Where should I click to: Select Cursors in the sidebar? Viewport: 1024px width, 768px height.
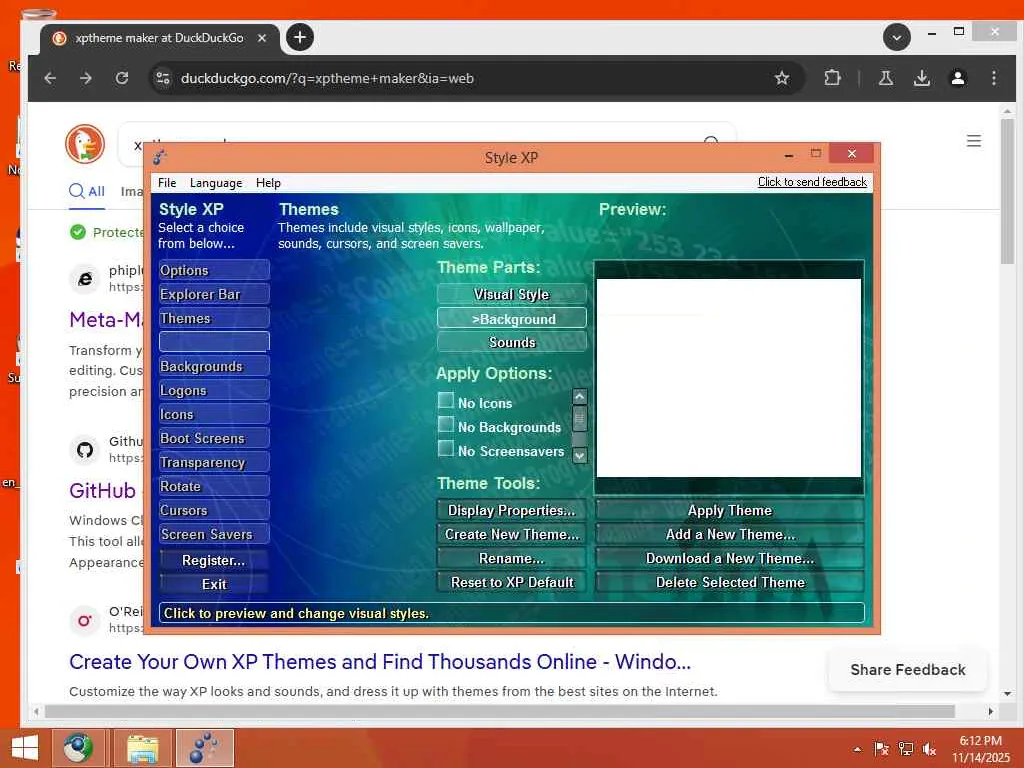[214, 510]
